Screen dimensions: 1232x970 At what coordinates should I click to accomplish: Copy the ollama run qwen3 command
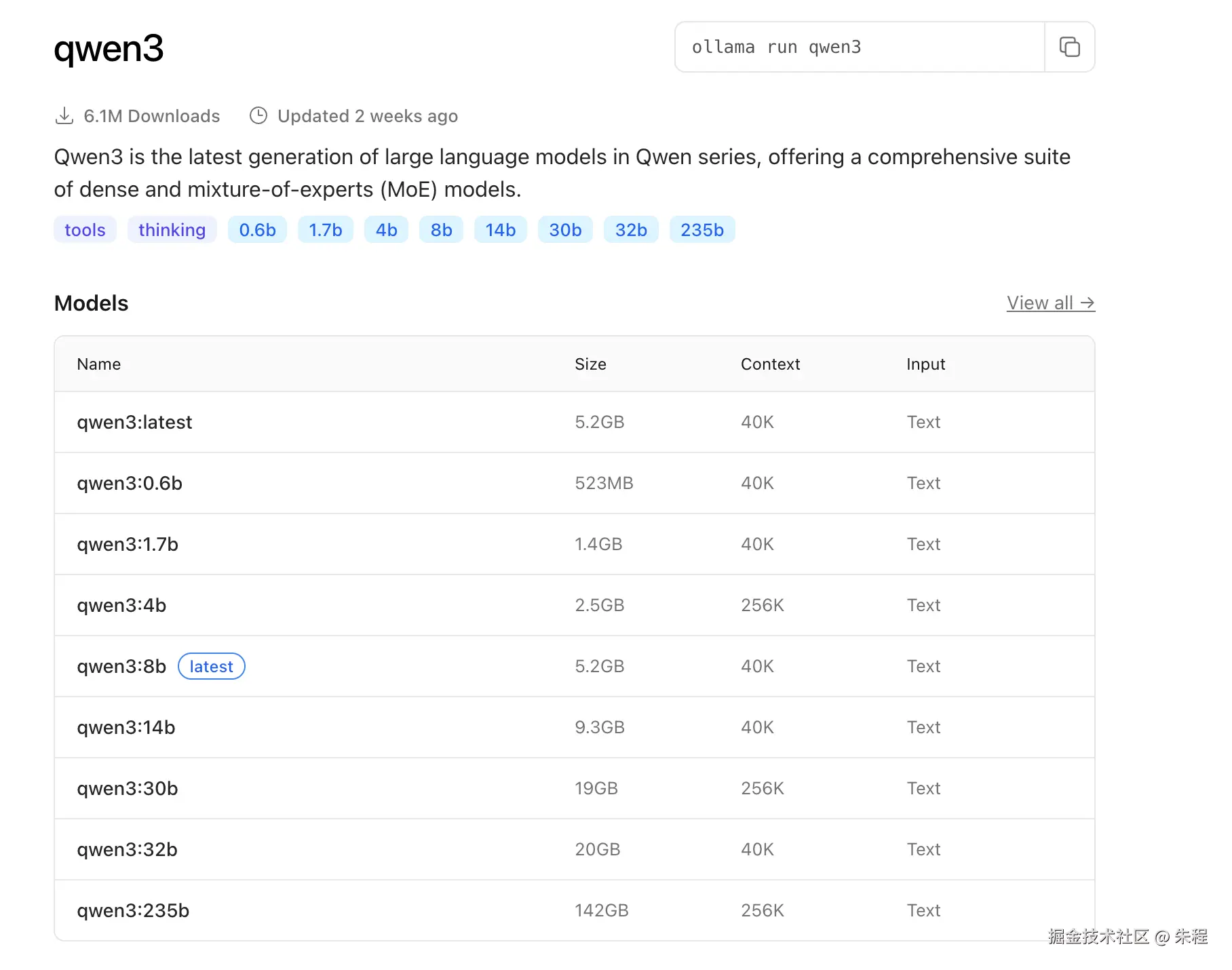pyautogui.click(x=1069, y=47)
